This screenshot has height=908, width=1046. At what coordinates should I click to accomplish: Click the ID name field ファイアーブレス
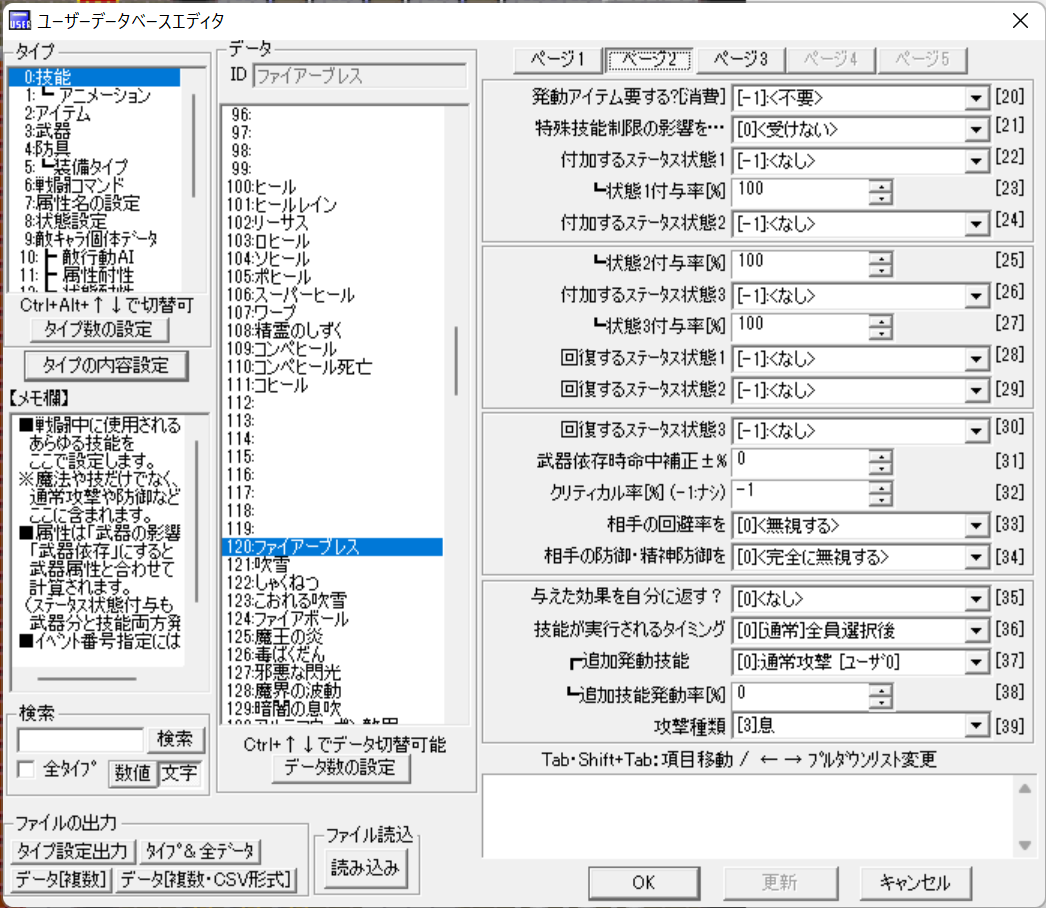(359, 76)
